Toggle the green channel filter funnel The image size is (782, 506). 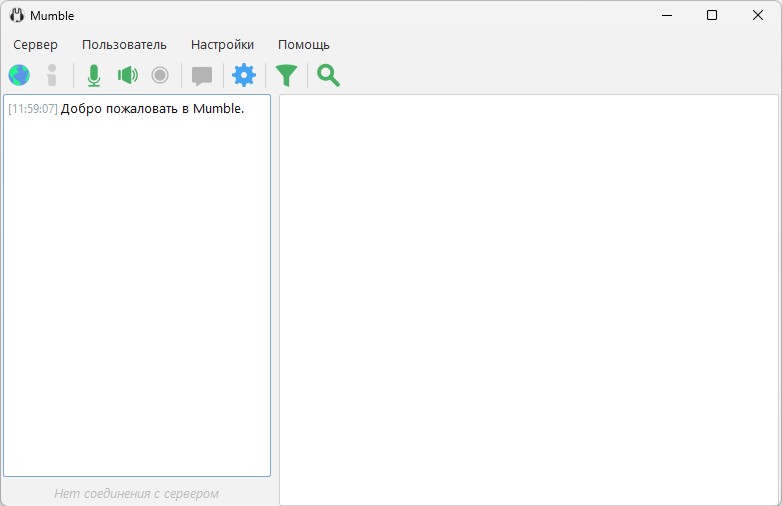[286, 75]
